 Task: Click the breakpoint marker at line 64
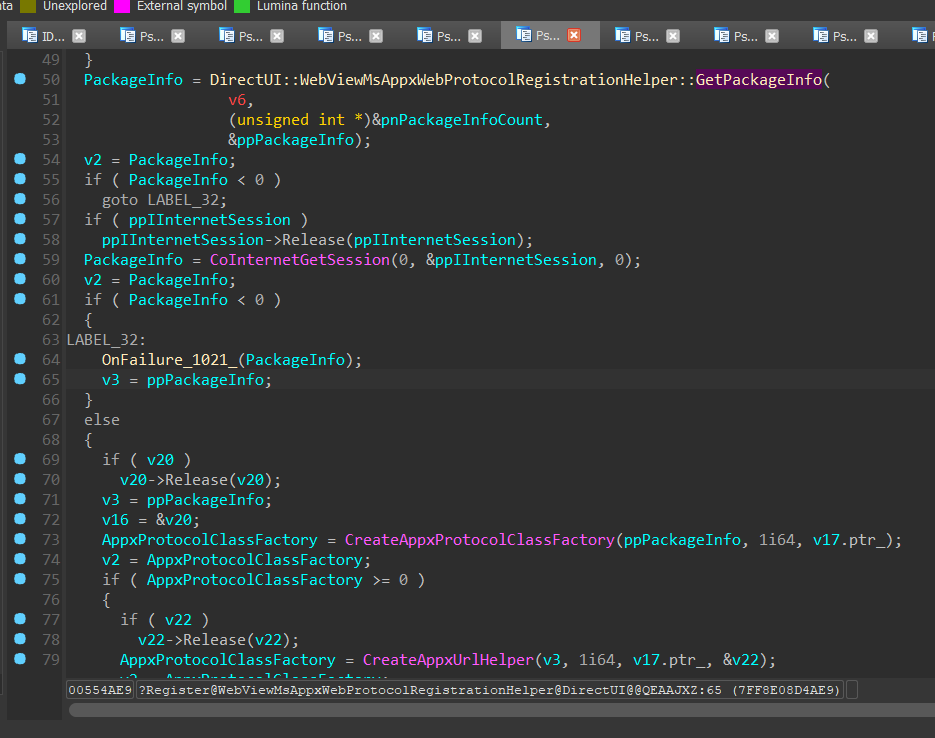pyautogui.click(x=20, y=359)
